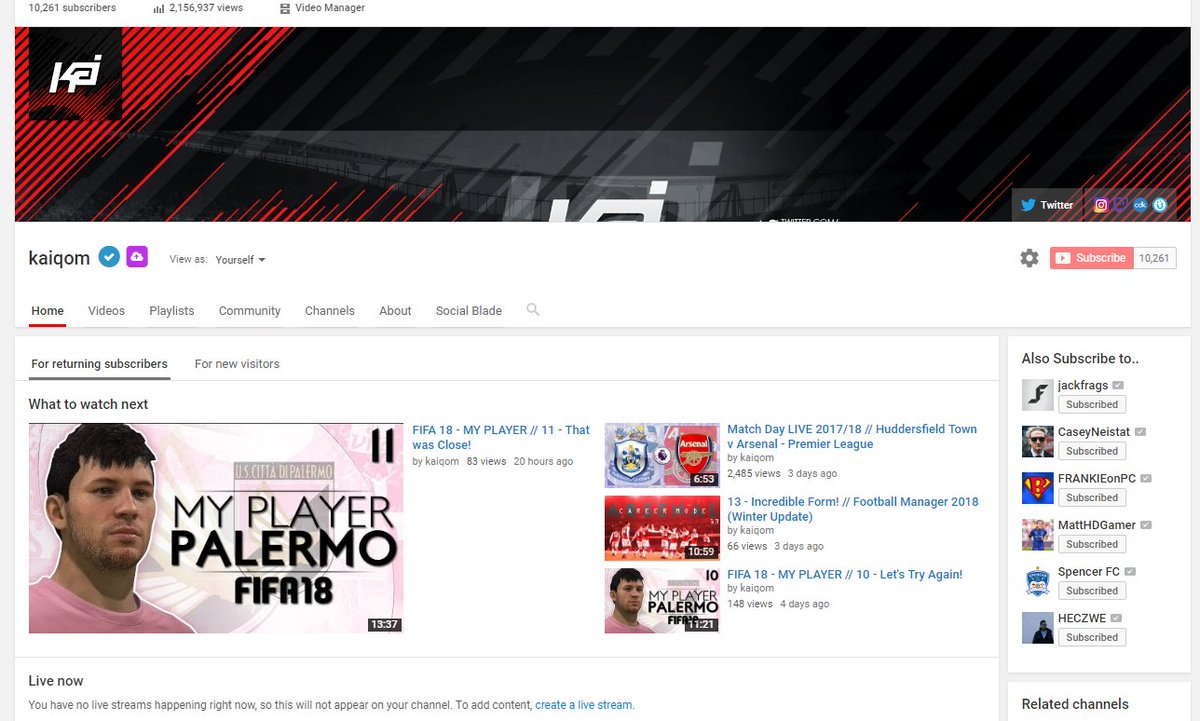The image size is (1200, 721).
Task: Open Spencer FC channel name link
Action: [1089, 572]
